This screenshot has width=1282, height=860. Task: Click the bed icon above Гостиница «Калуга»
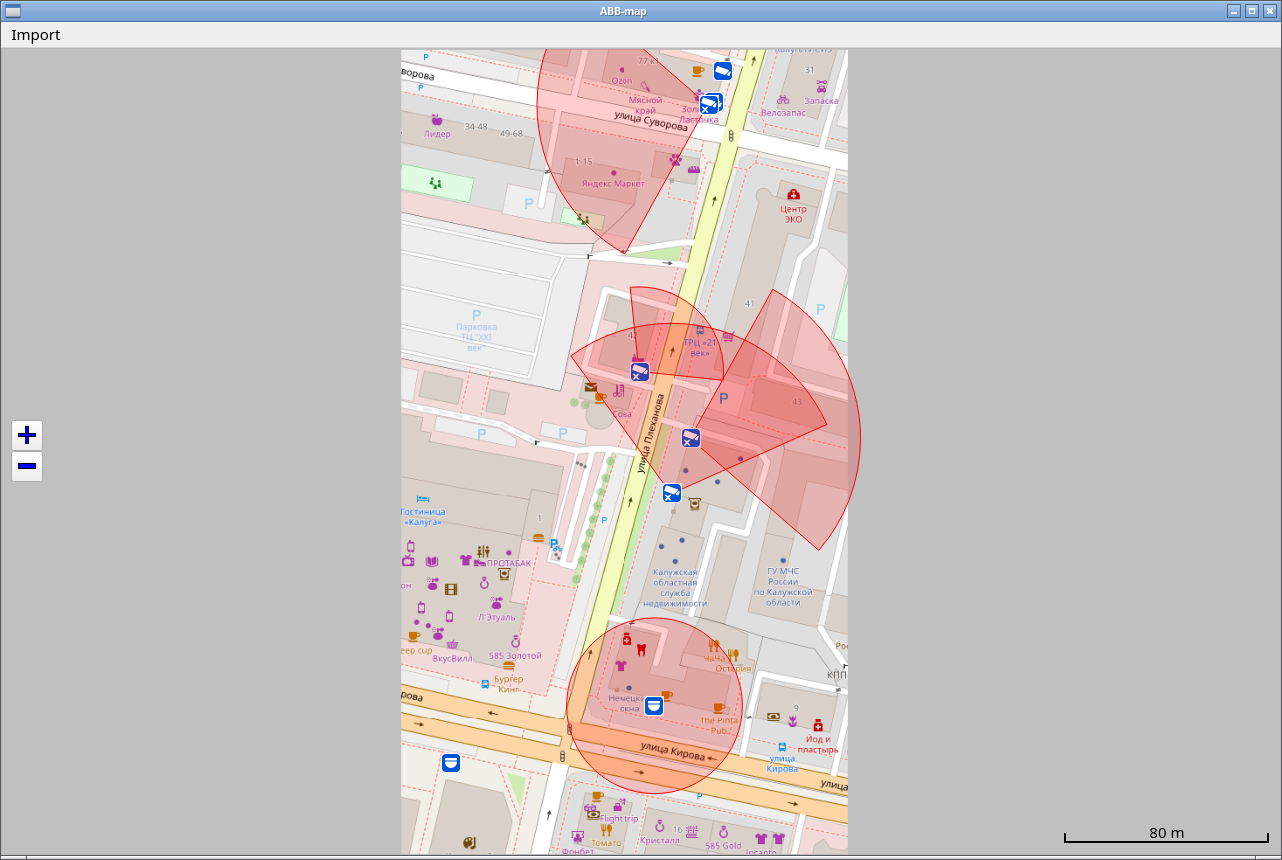pos(422,498)
